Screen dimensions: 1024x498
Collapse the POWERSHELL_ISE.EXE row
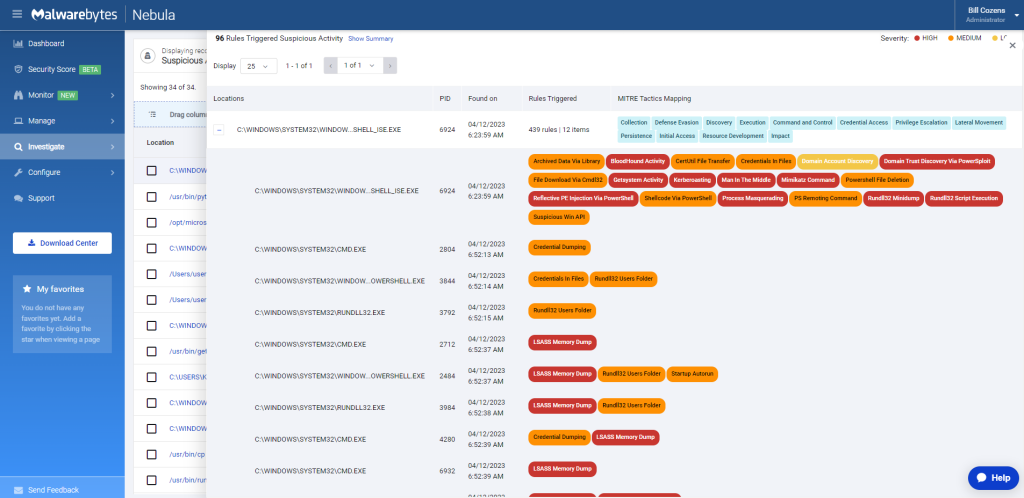coord(219,130)
